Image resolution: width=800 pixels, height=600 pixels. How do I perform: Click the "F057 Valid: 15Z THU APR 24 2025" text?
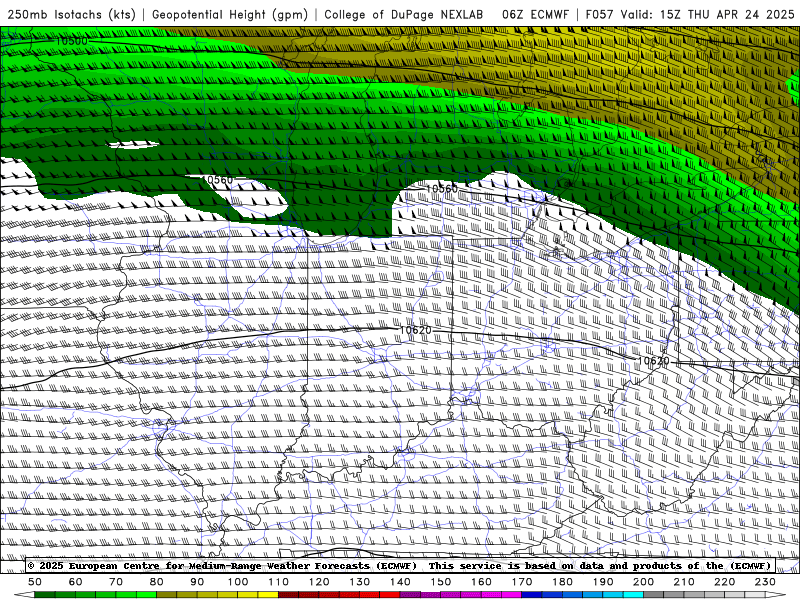[690, 14]
